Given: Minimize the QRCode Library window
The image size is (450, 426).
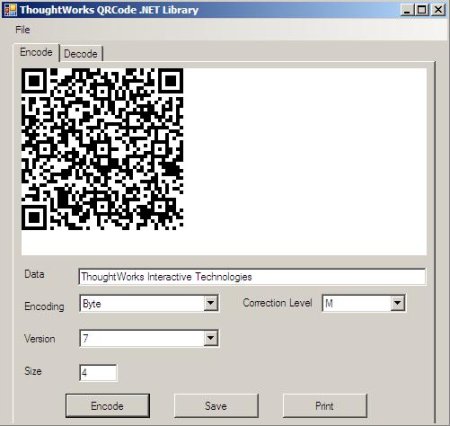Looking at the screenshot, I should [x=407, y=10].
